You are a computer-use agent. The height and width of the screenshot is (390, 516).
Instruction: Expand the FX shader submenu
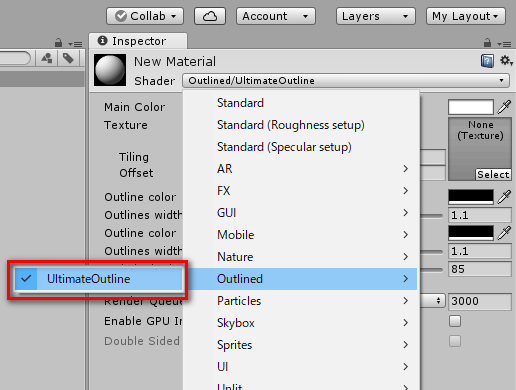(x=300, y=191)
